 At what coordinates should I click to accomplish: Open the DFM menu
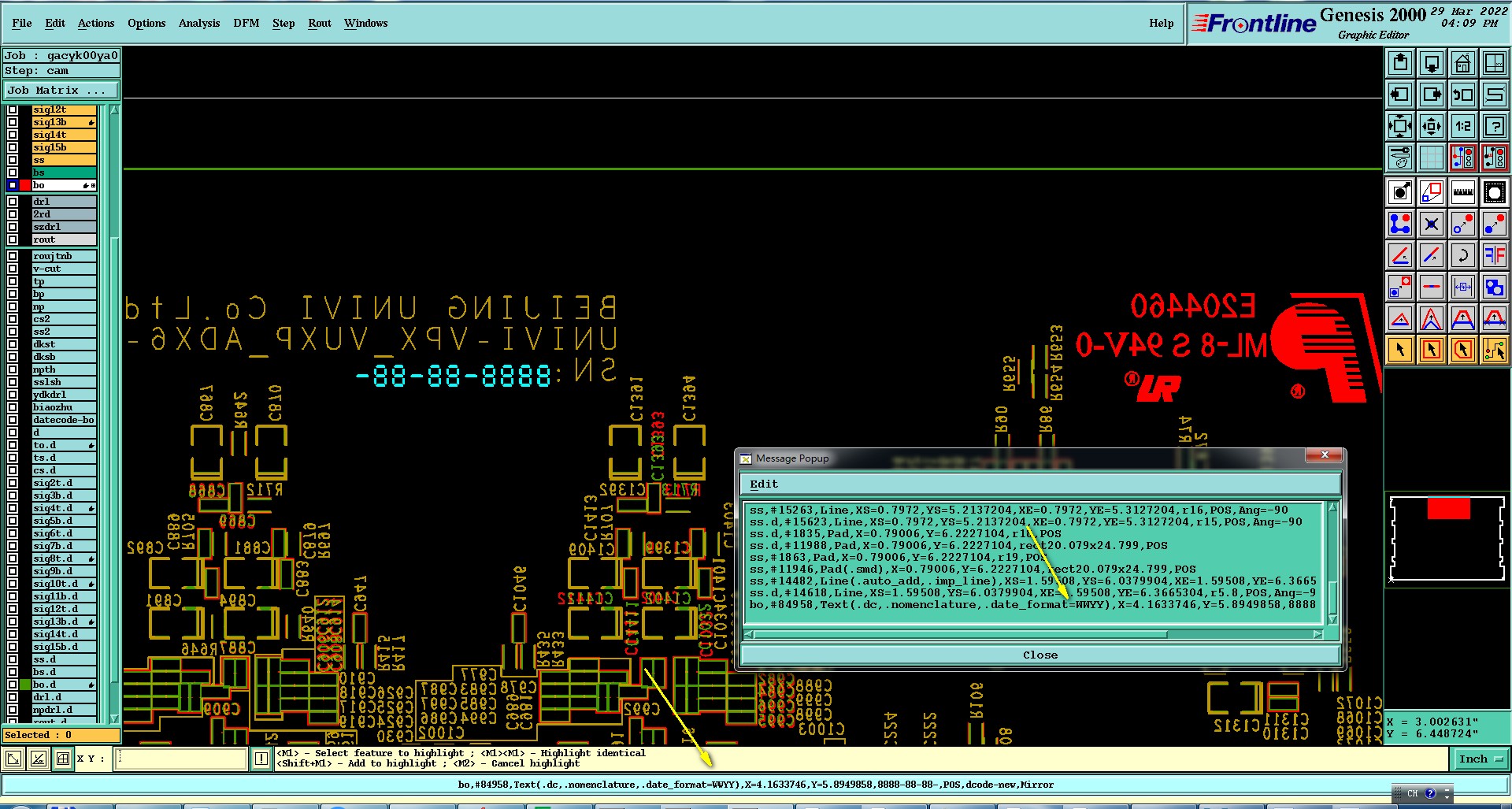246,23
